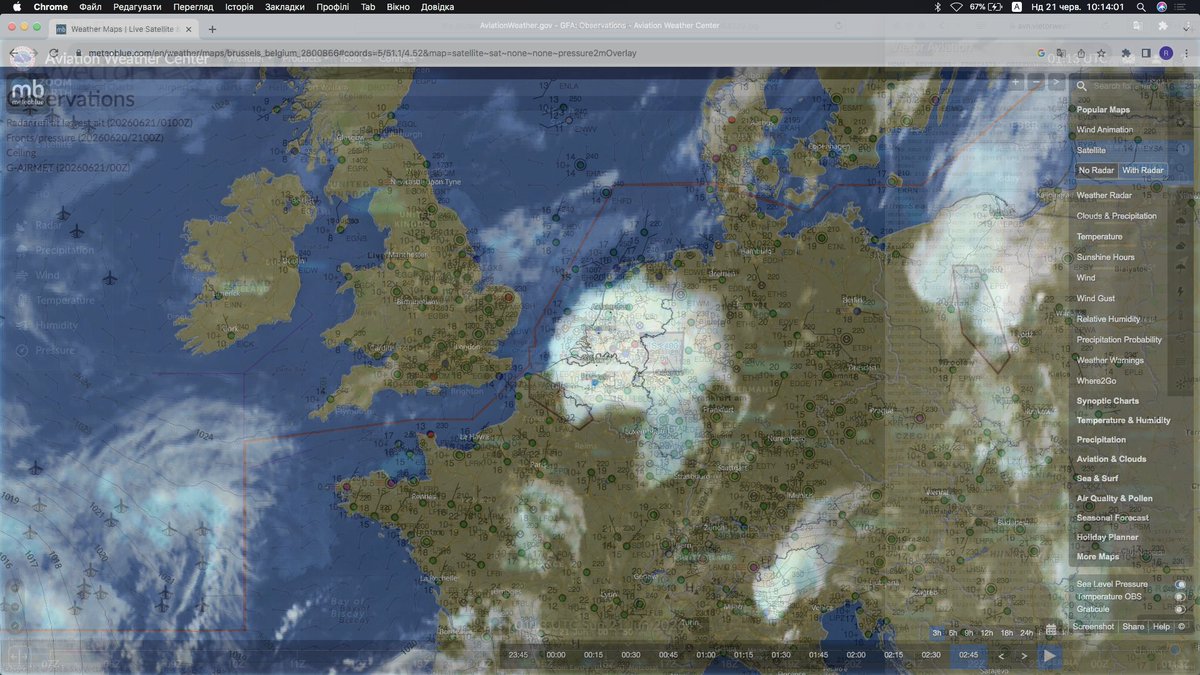Select the Wind Gust map
The width and height of the screenshot is (1200, 675).
tap(1095, 298)
